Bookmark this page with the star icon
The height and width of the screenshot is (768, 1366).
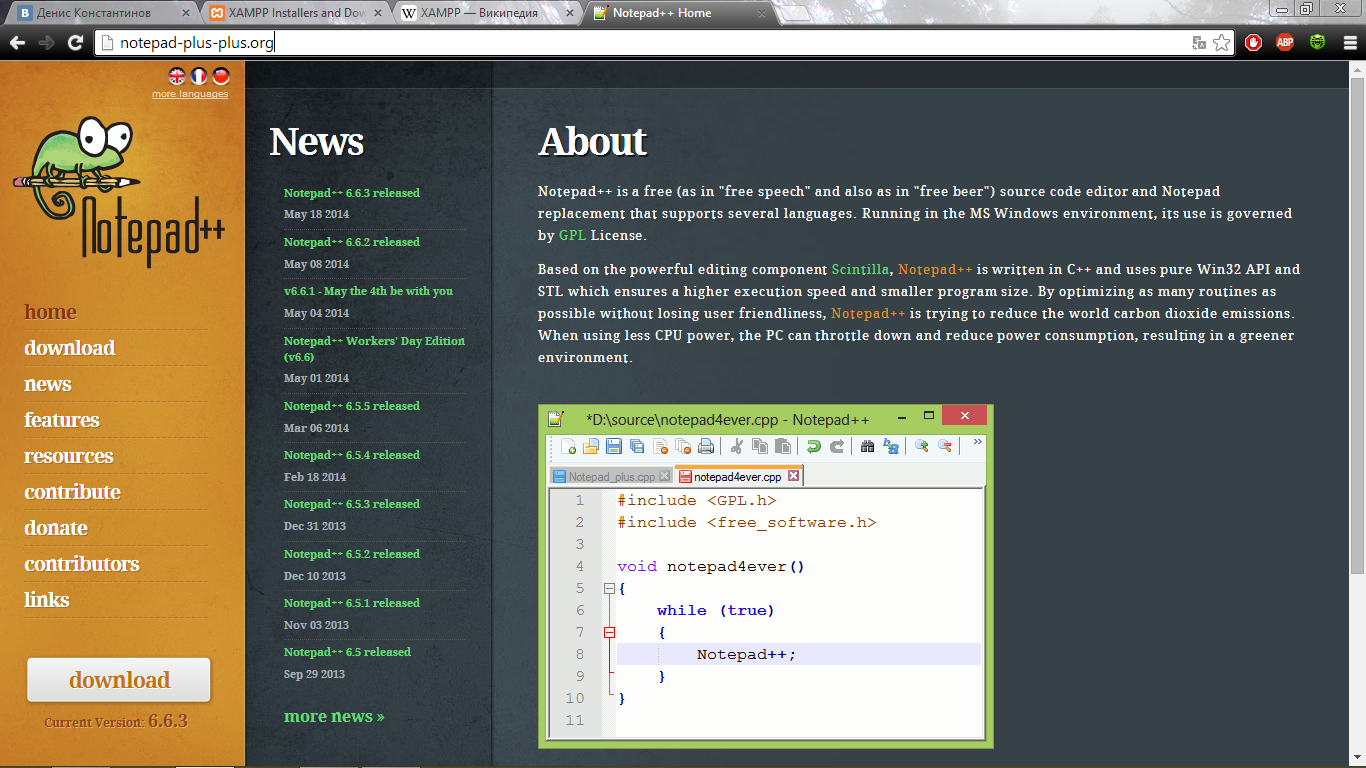click(1221, 43)
